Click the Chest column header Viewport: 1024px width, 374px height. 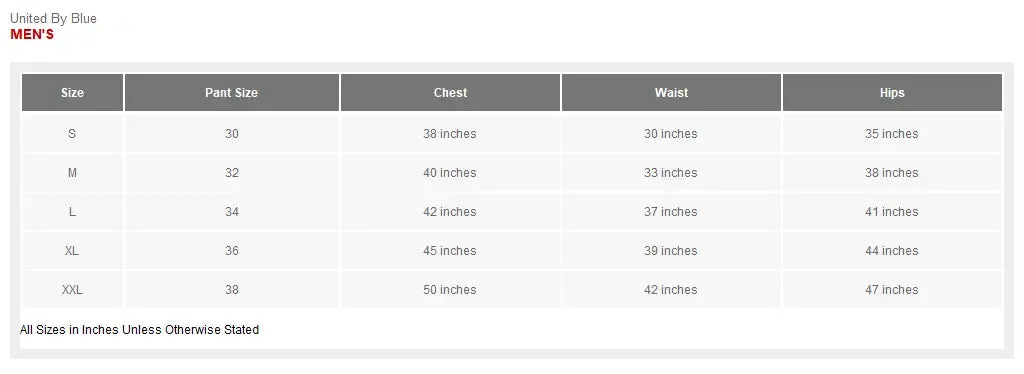[450, 93]
